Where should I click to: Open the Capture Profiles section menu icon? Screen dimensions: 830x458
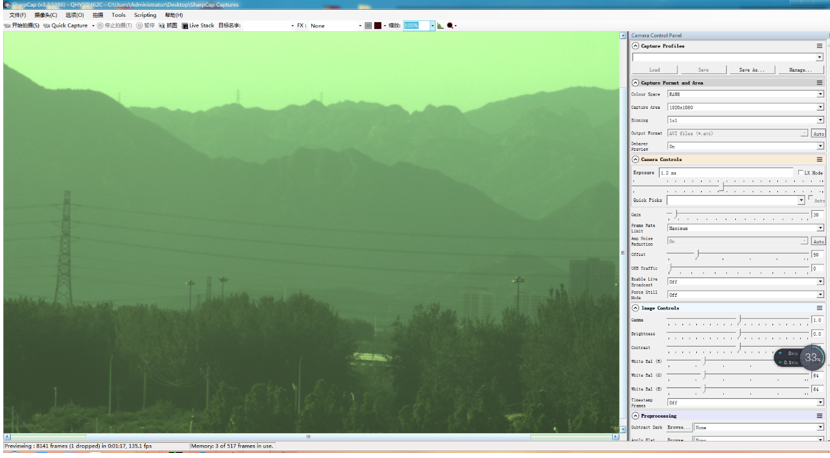[x=819, y=46]
